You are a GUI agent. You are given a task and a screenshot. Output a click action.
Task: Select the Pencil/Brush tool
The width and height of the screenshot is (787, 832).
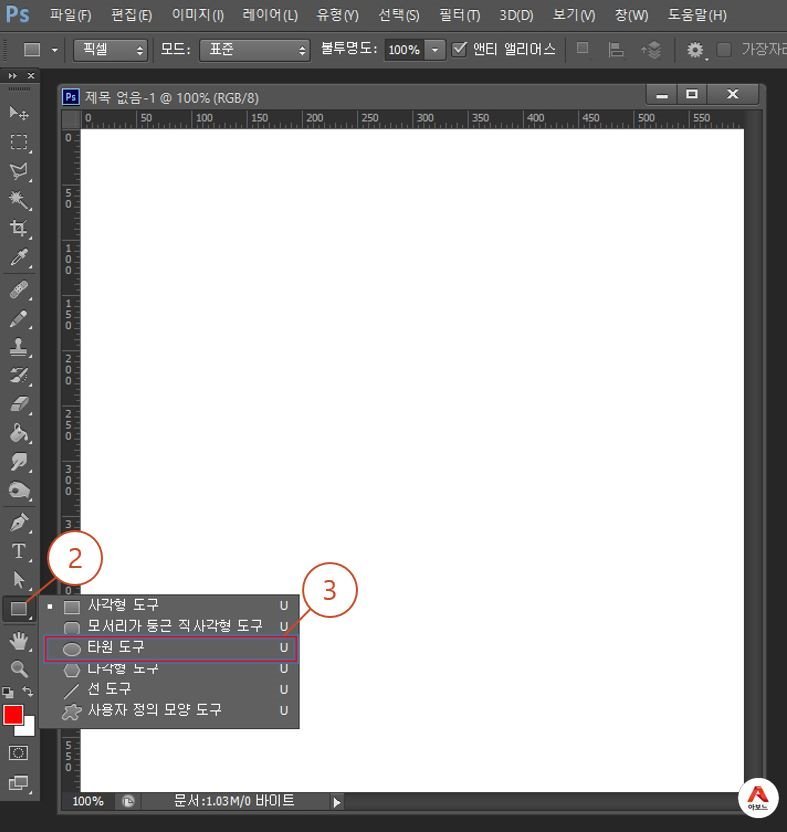[19, 319]
